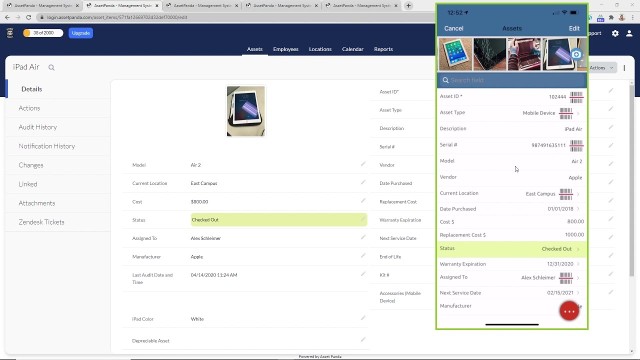Screen dimensions: 640x360
Task: Tap barcode icon for Current Location
Action: pos(566,194)
